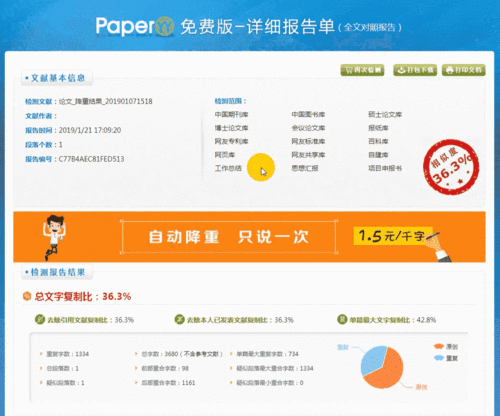Click the 重复字数：1334 statistic
The height and width of the screenshot is (416, 500).
[x=68, y=354]
